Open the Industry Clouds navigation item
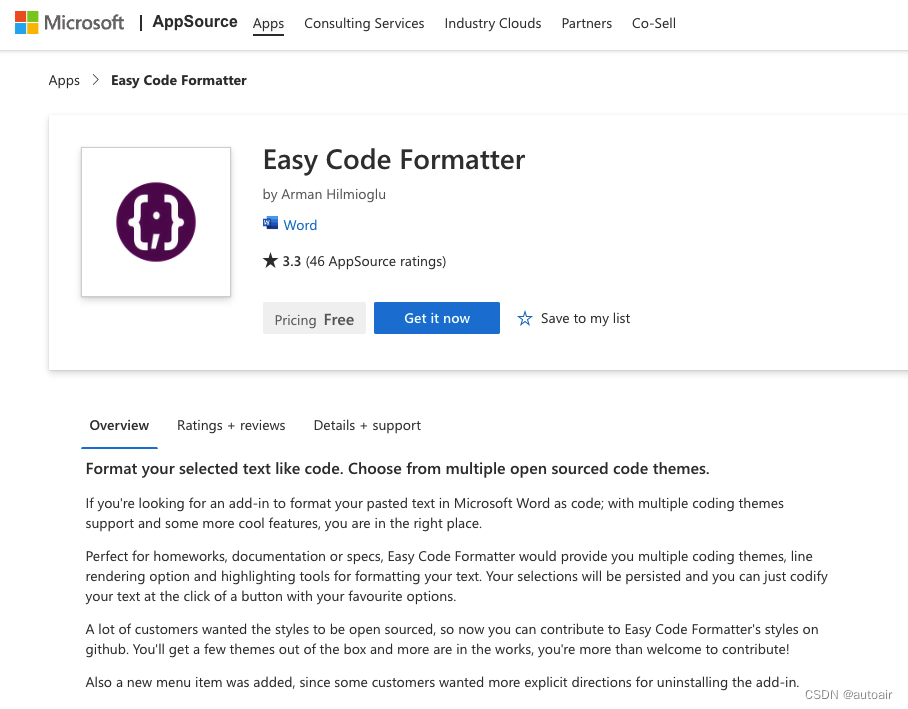908x709 pixels. (x=492, y=23)
